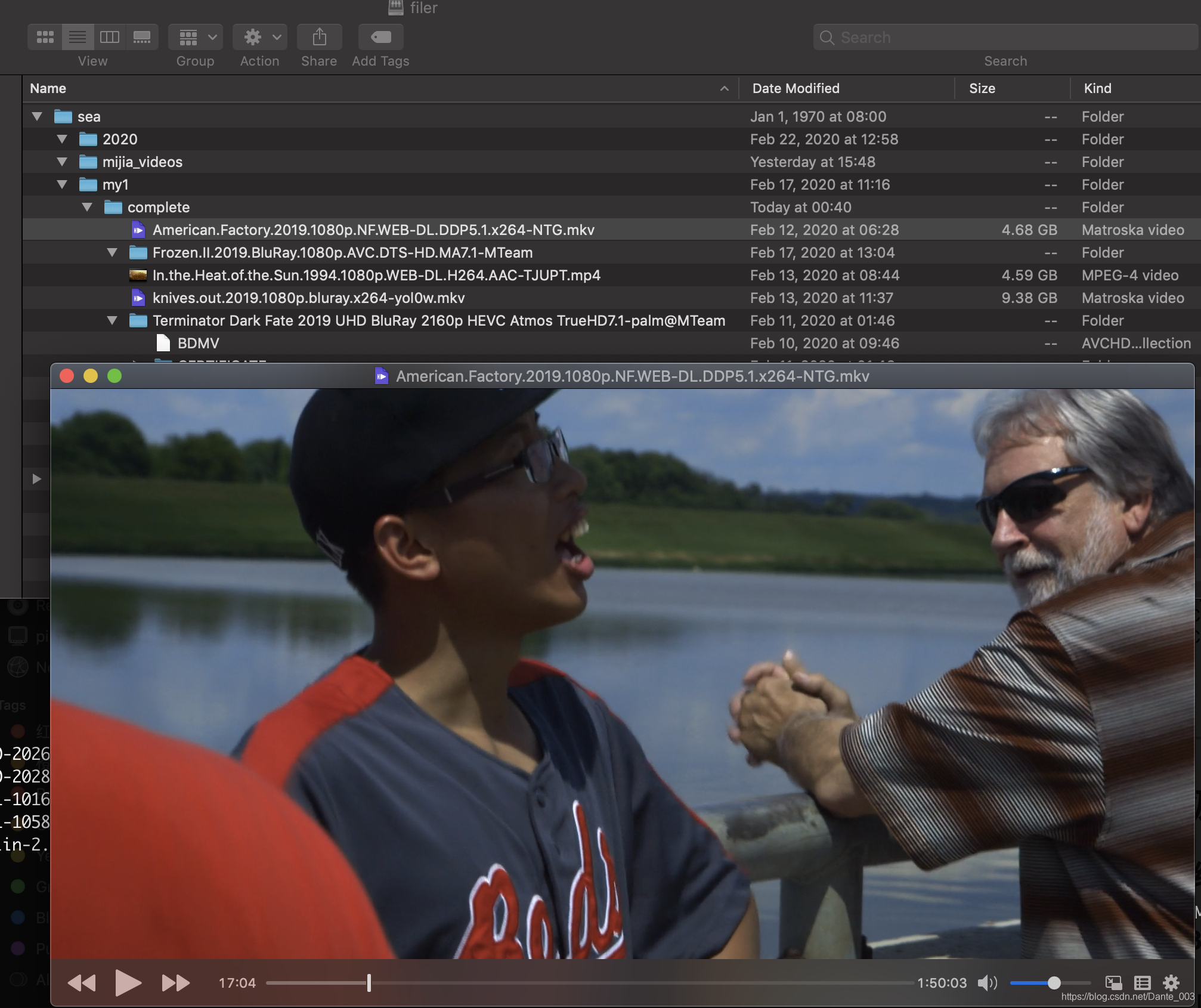Image resolution: width=1201 pixels, height=1008 pixels.
Task: Click the MPEG-4 video kind cell
Action: click(x=1130, y=275)
